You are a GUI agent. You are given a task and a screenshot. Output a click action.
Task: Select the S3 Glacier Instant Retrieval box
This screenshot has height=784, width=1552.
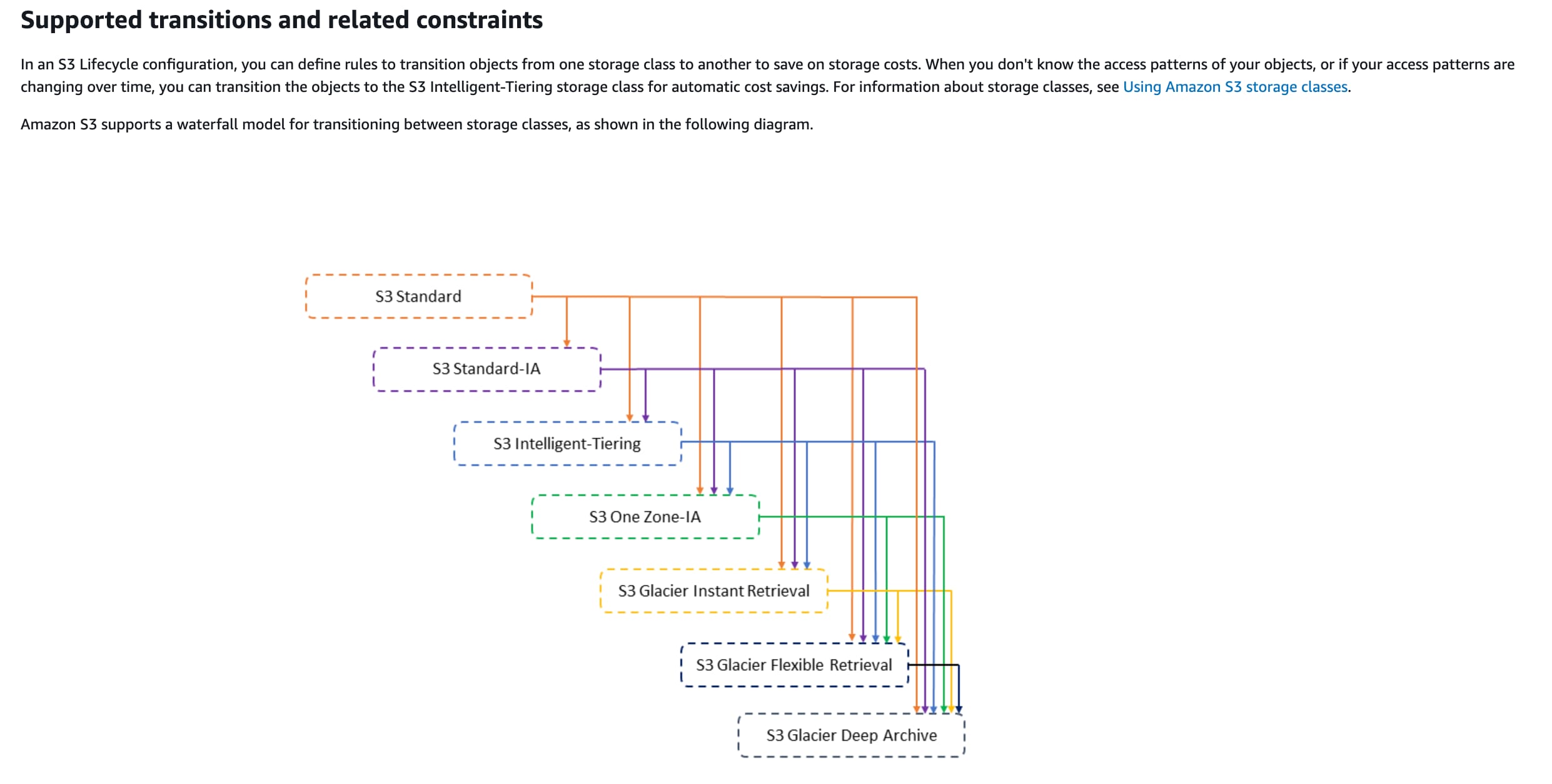click(x=713, y=591)
